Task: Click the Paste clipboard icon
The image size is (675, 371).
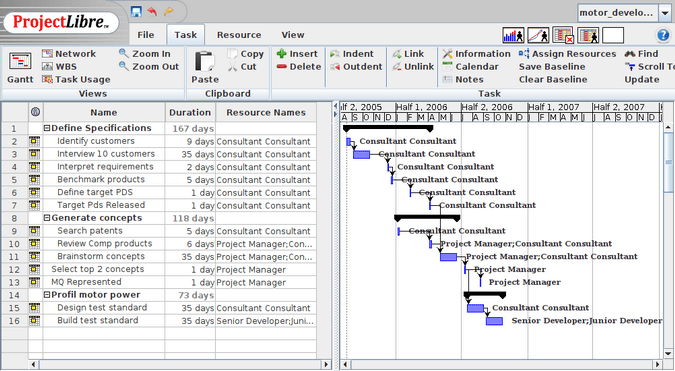Action: pyautogui.click(x=204, y=61)
